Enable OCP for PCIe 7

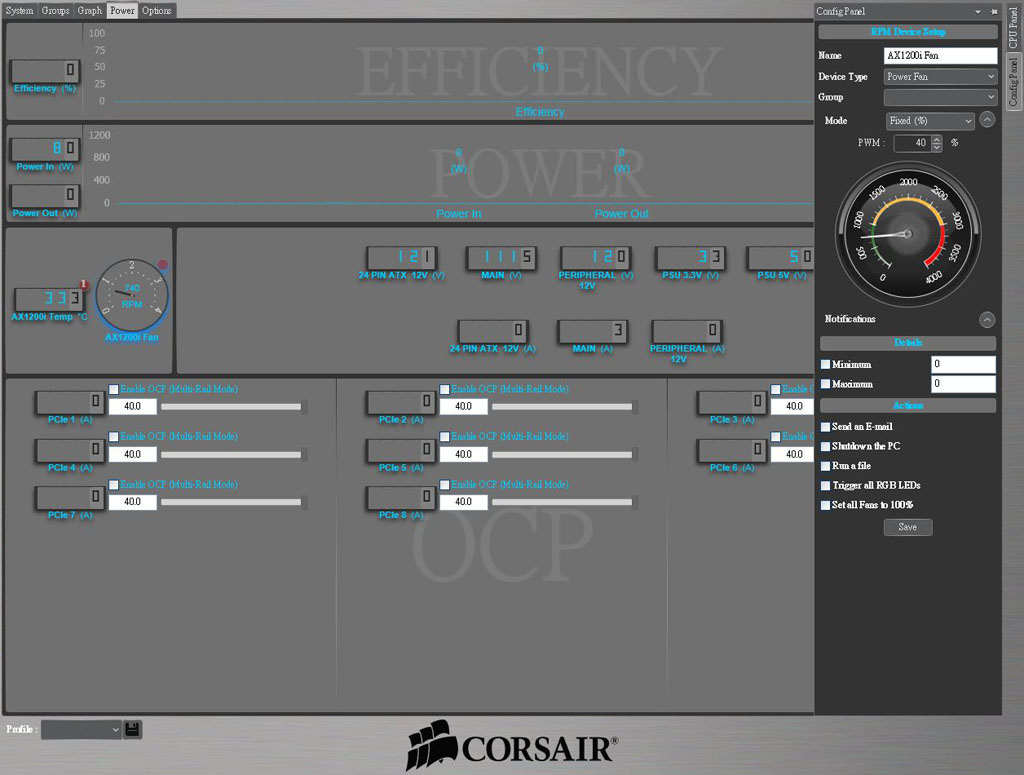click(114, 484)
